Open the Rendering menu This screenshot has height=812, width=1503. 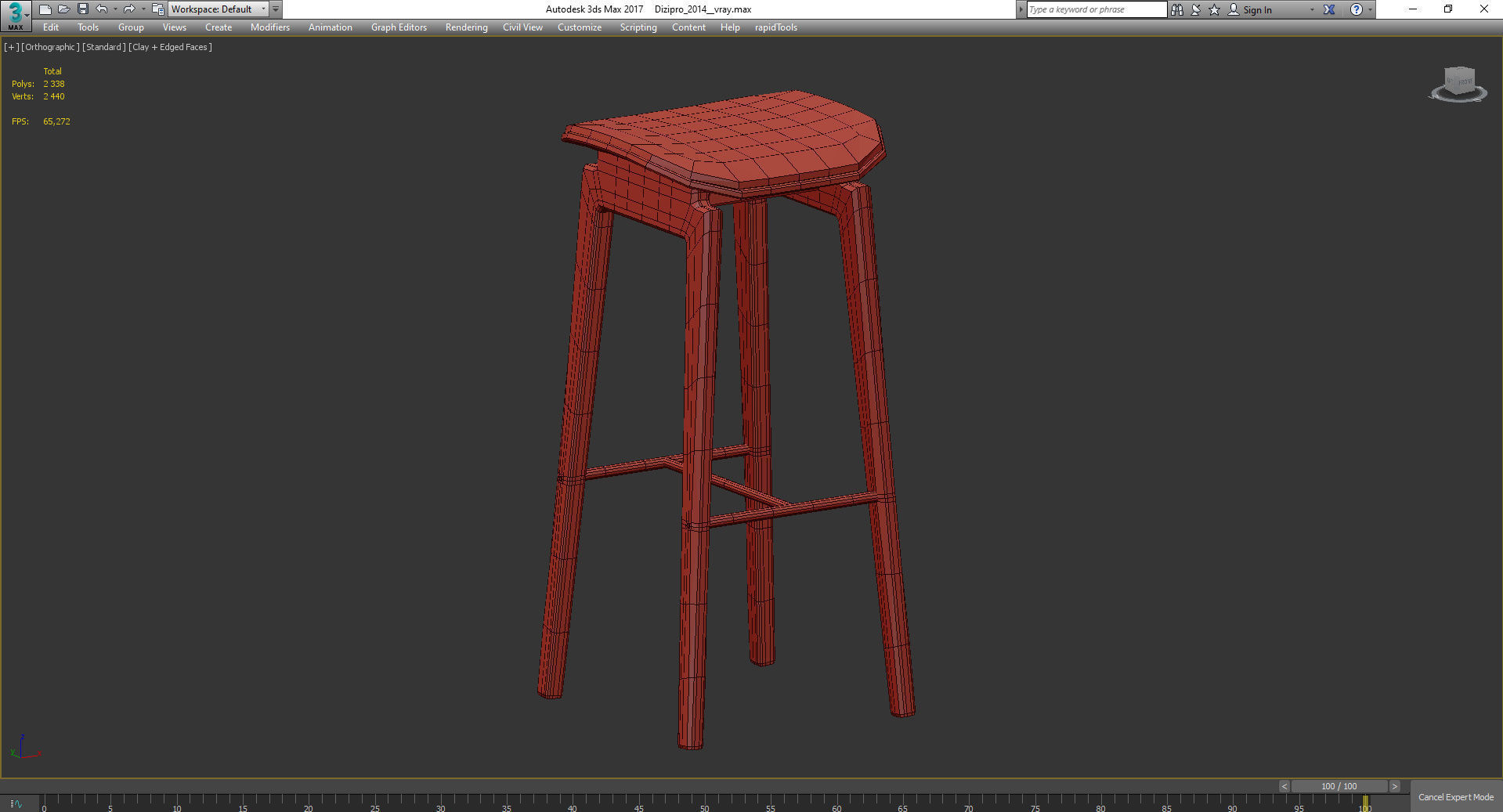(x=467, y=27)
